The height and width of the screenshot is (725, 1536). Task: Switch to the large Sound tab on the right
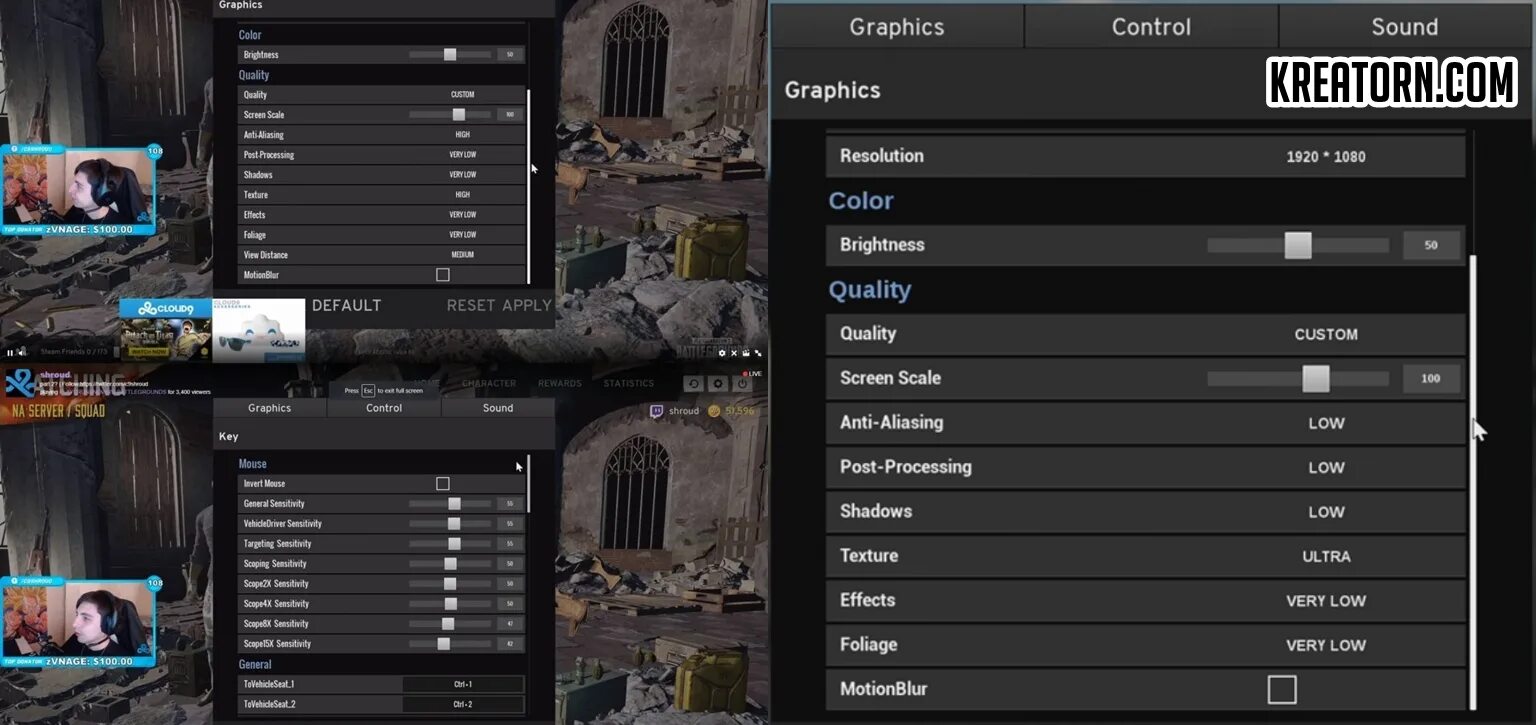[1405, 27]
